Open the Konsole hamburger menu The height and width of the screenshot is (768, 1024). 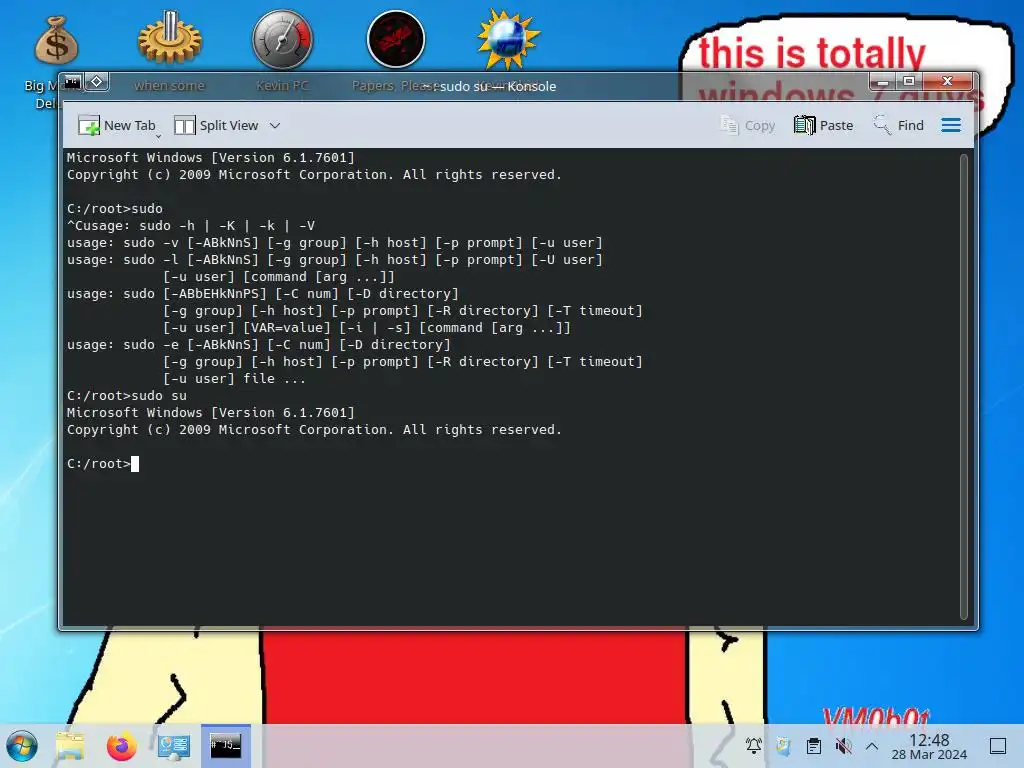(x=951, y=125)
